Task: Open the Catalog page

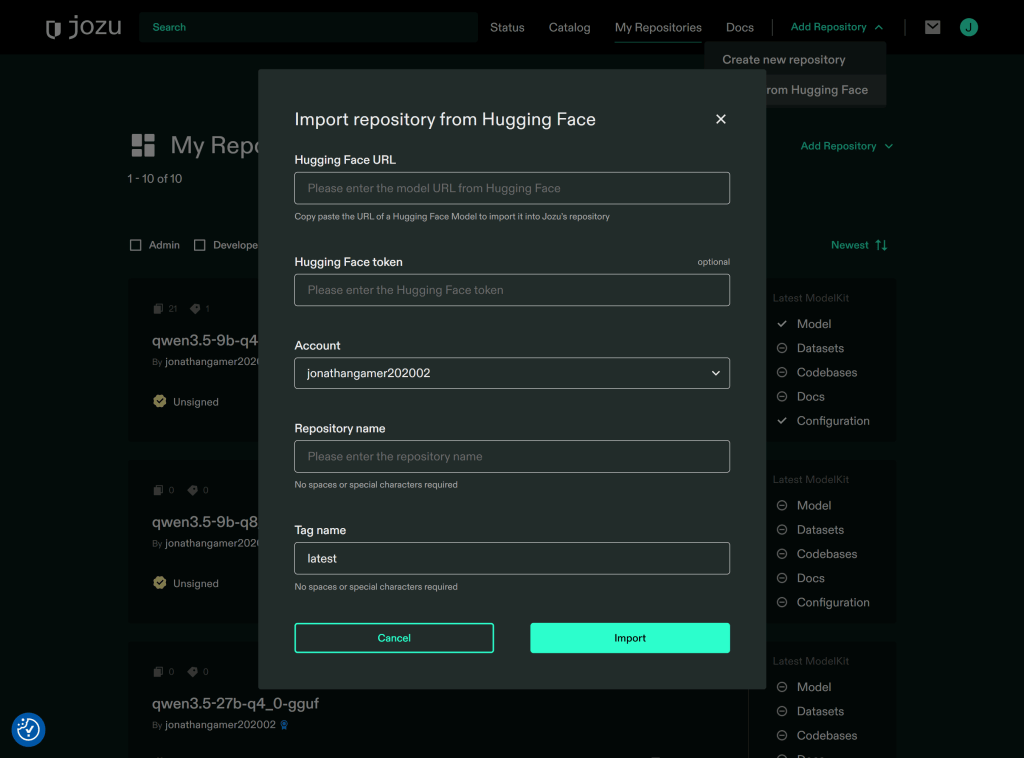Action: point(569,27)
